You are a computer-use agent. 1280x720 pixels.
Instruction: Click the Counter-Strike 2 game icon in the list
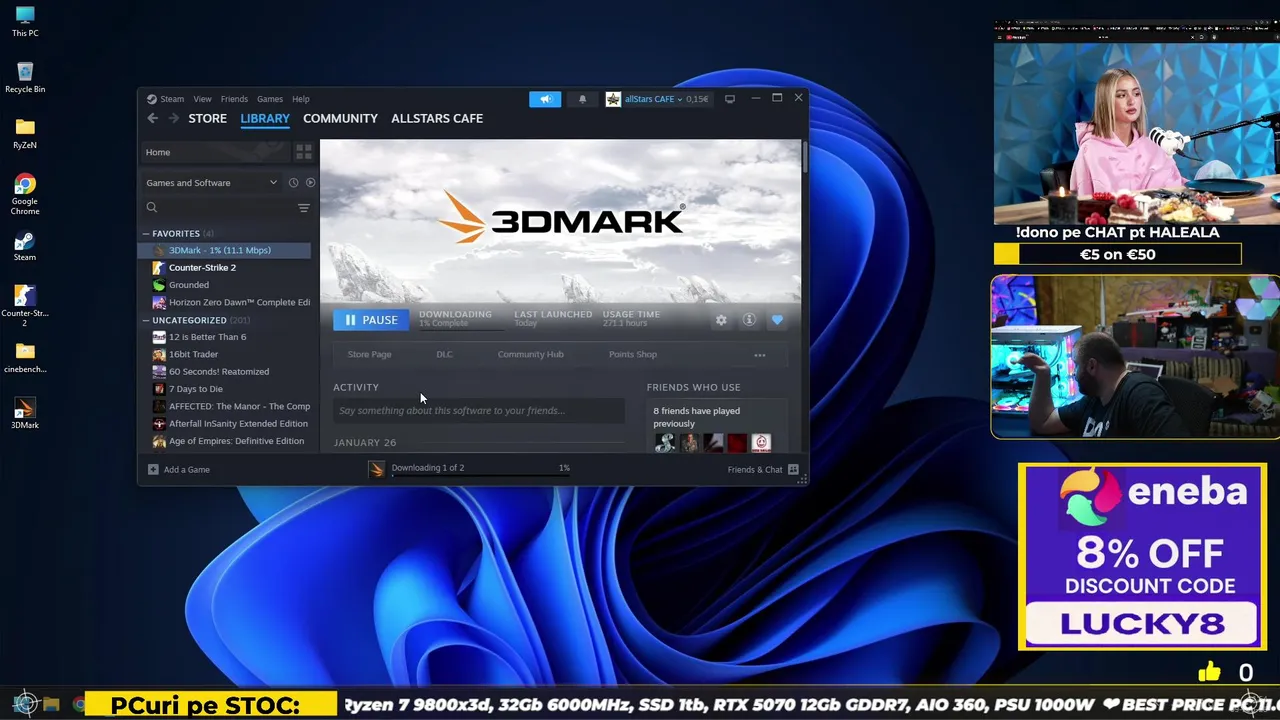pyautogui.click(x=159, y=268)
